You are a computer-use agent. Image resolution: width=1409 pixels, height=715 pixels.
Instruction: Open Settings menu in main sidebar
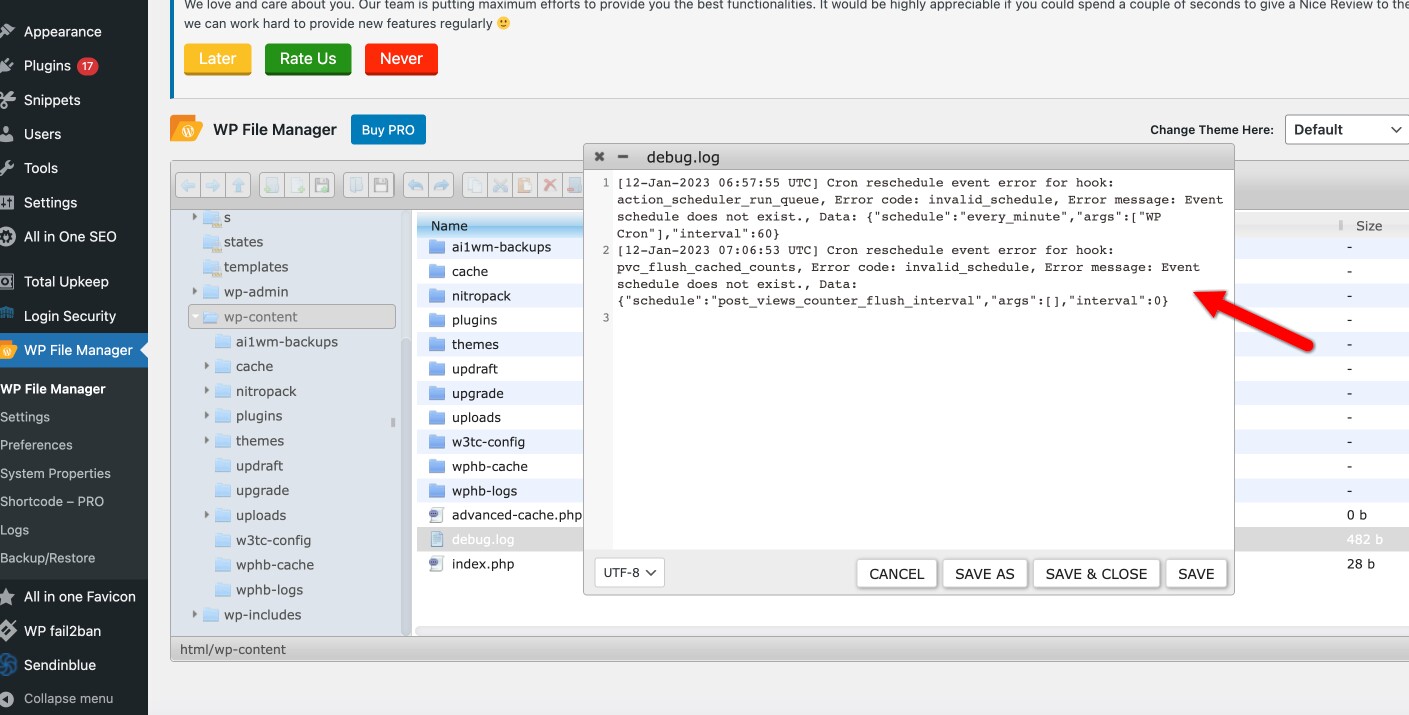tap(50, 203)
